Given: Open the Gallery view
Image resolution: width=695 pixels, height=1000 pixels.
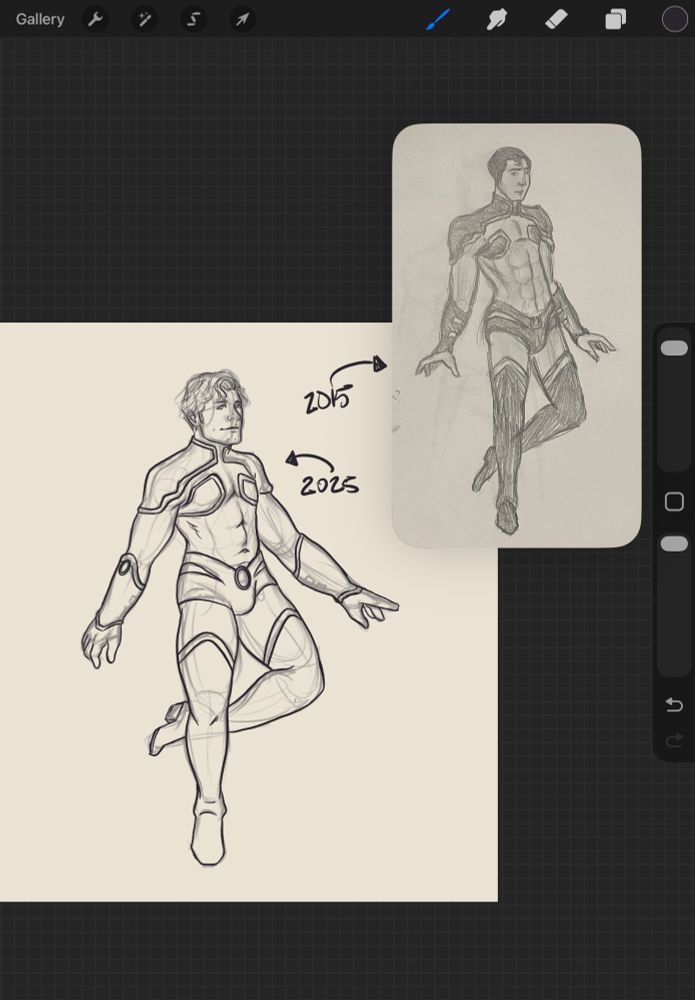Looking at the screenshot, I should tap(40, 20).
